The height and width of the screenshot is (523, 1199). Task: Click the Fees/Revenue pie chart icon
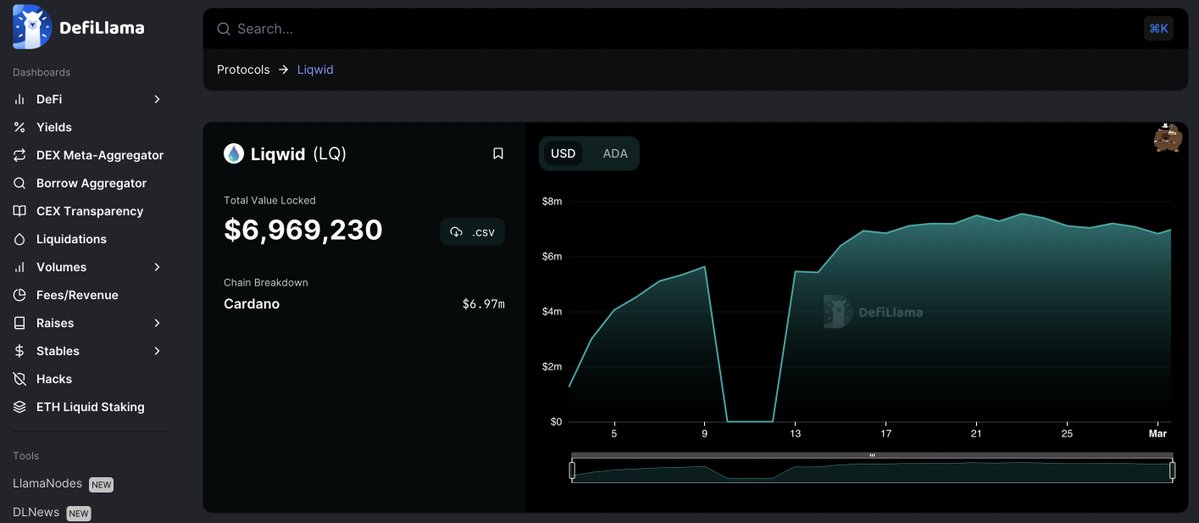coord(20,295)
